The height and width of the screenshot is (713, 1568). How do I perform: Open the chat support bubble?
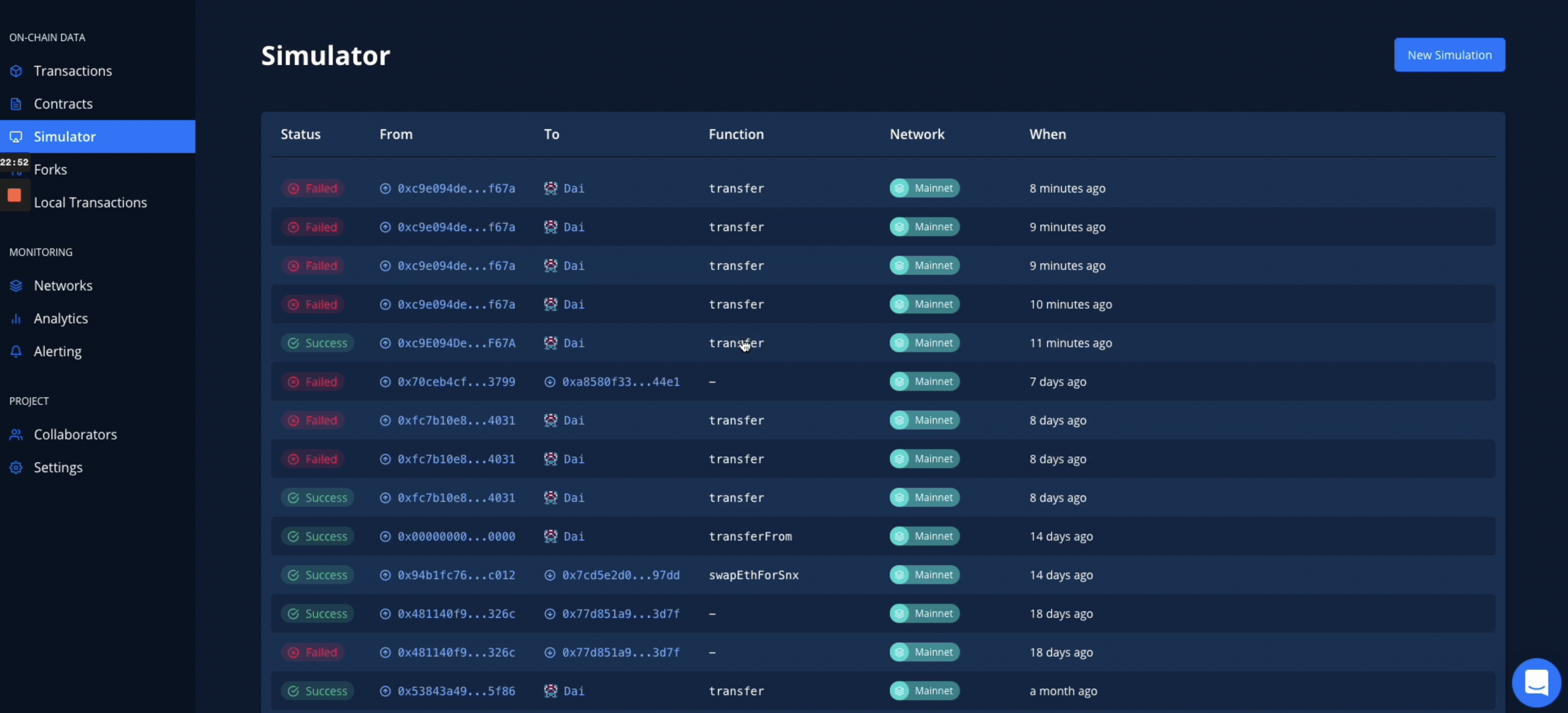click(1536, 683)
